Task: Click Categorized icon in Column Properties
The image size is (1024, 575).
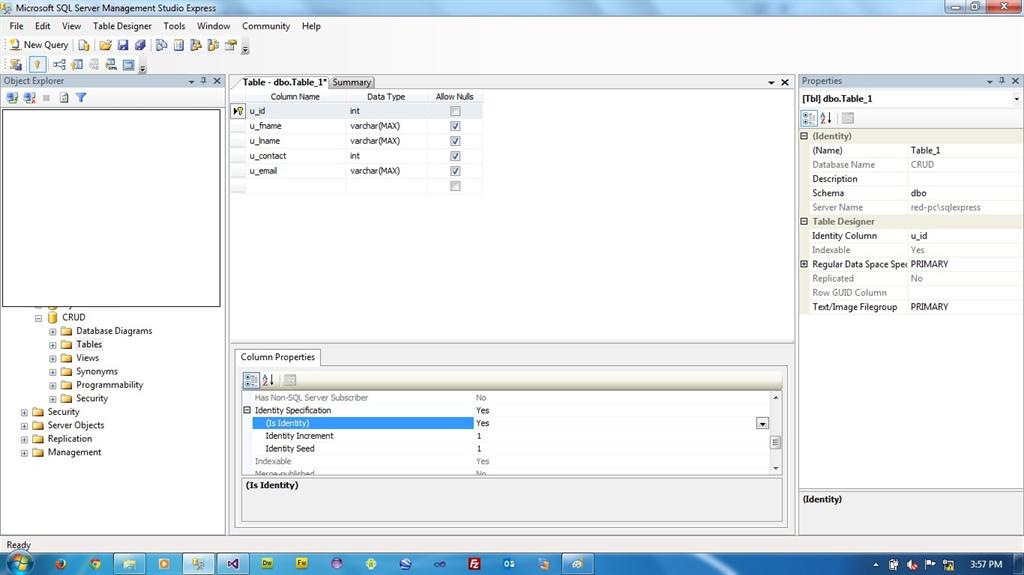Action: pos(251,380)
